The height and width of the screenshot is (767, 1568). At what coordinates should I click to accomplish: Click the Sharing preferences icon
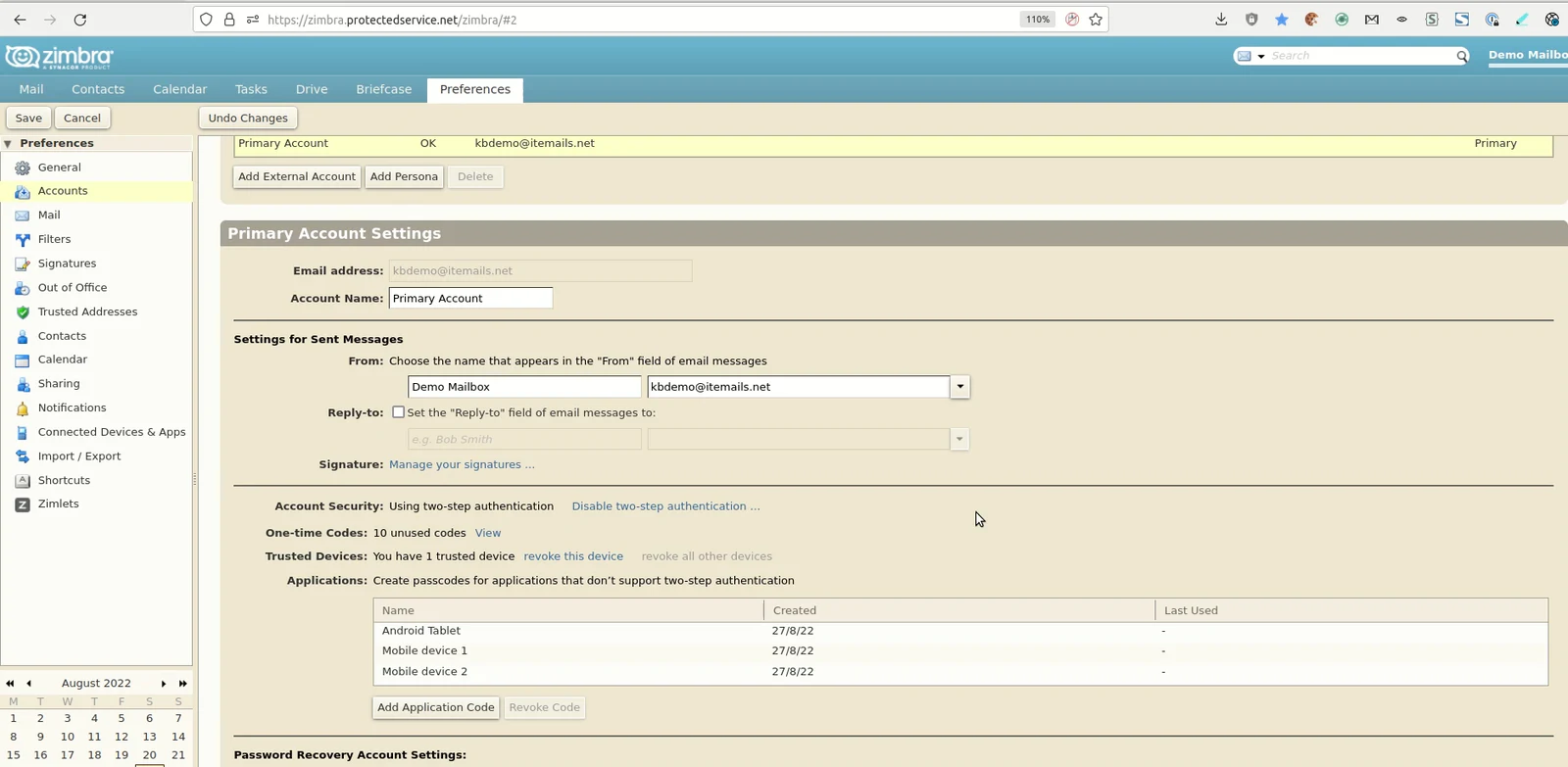[x=23, y=384]
